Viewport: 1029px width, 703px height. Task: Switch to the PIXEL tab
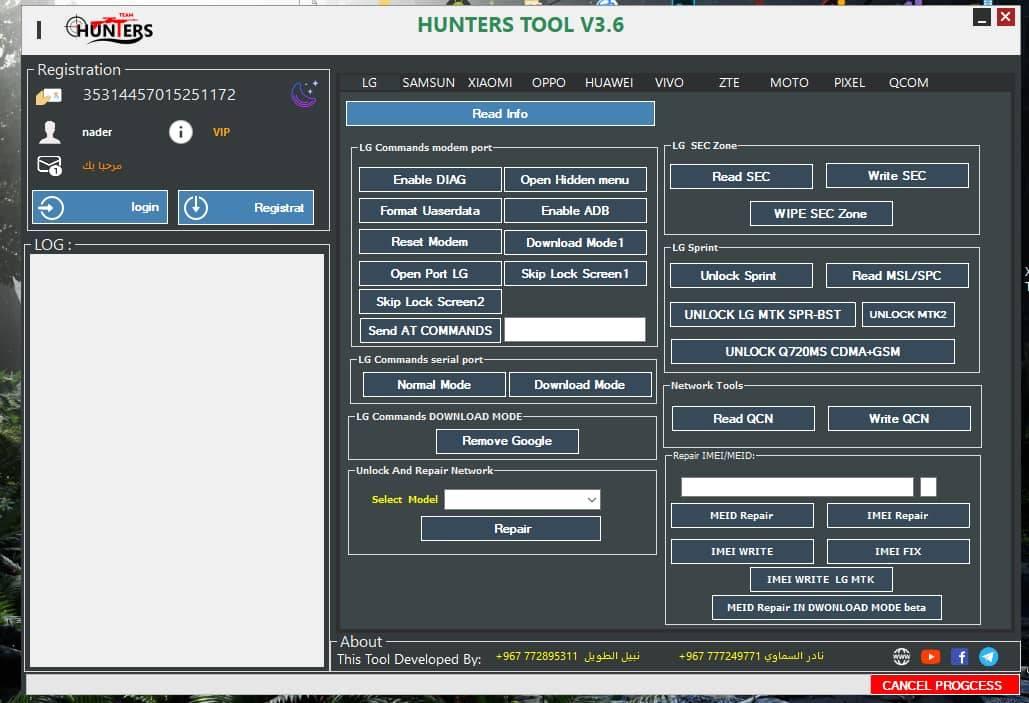tap(849, 83)
